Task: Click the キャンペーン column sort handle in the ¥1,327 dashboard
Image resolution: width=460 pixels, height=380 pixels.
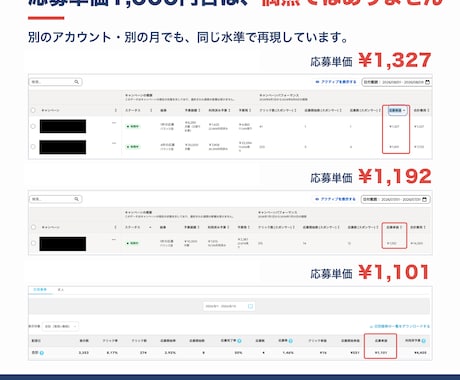Action: click(x=116, y=110)
